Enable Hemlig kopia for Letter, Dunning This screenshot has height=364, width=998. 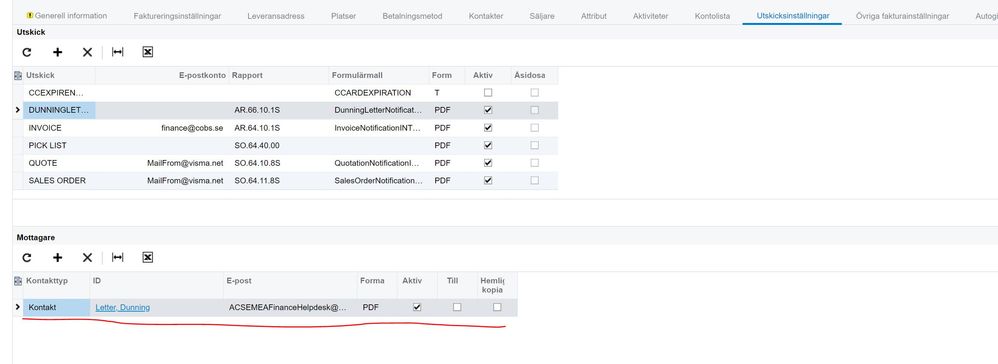point(497,307)
